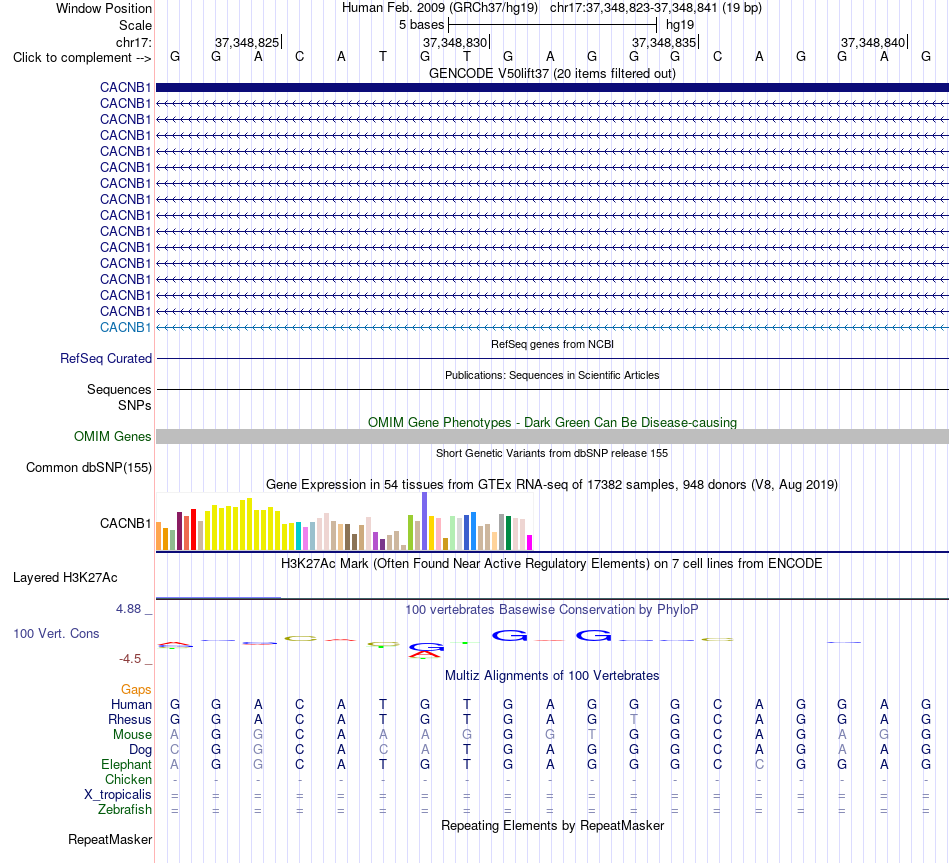
Task: Click the chr17:37,348,823-37,348,841 (19 bp) header text
Action: (x=656, y=8)
